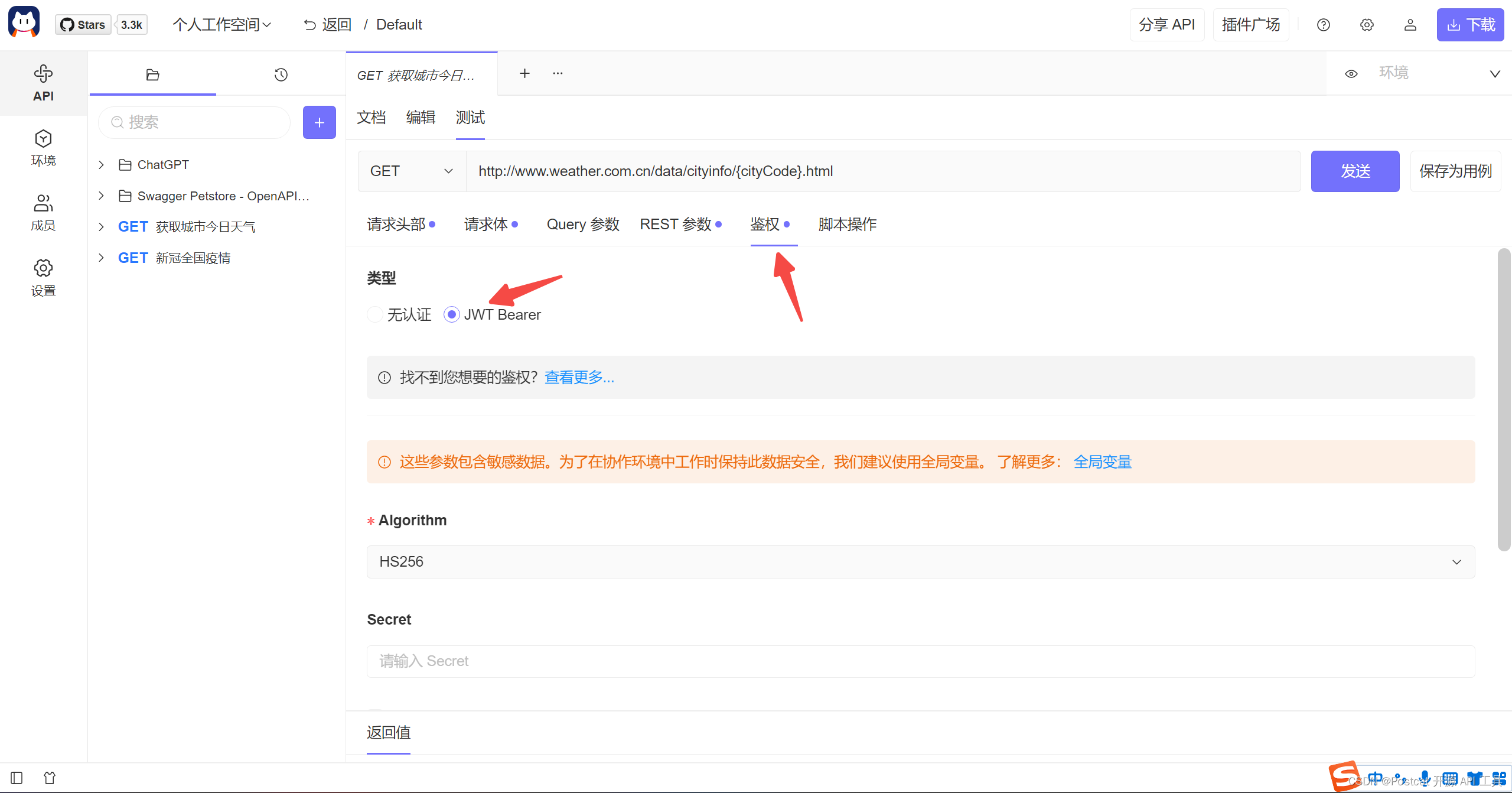Click the info icon beside 找不到您想要的鉴权
This screenshot has width=1512, height=793.
coord(384,378)
